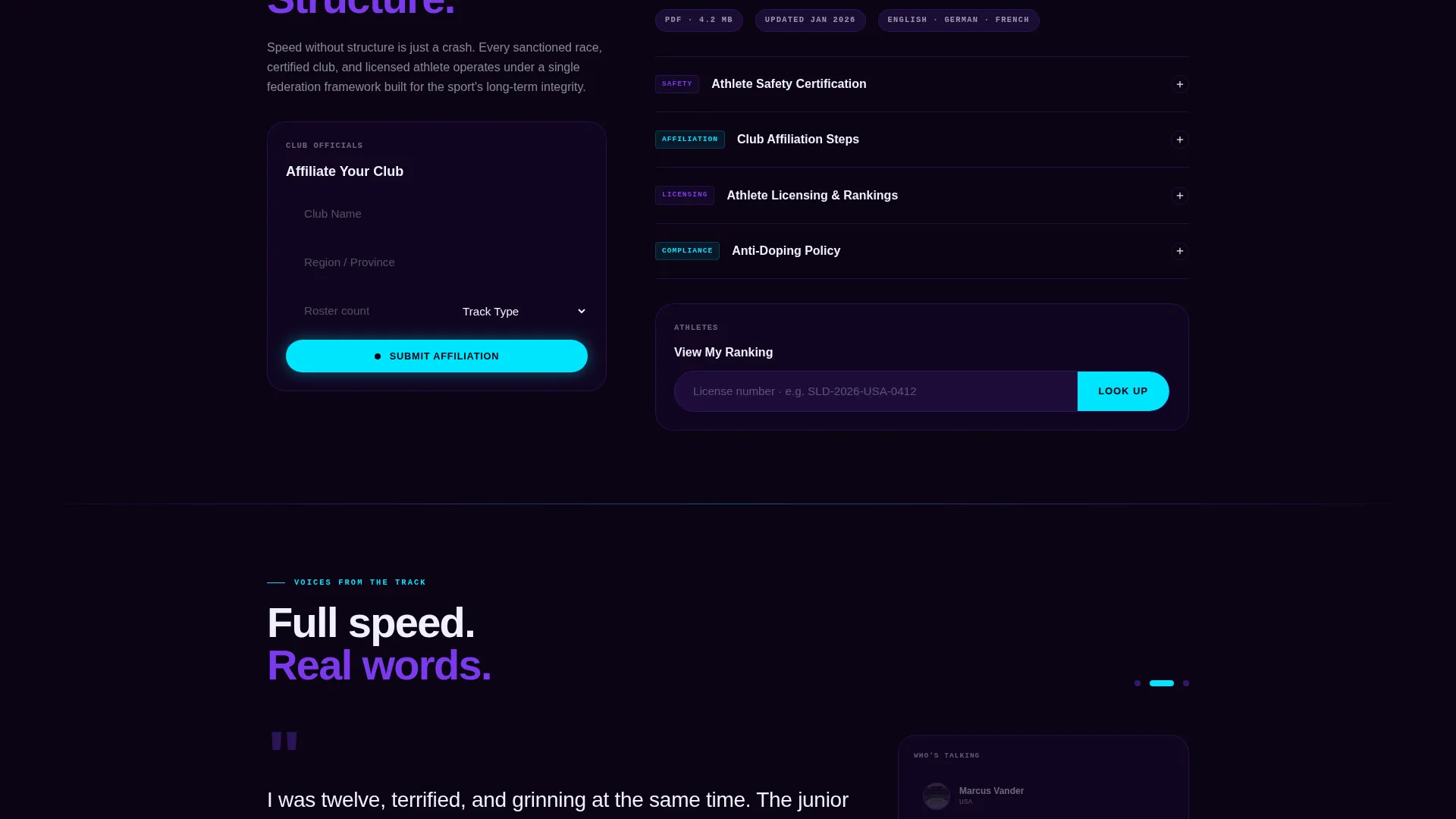Image resolution: width=1456 pixels, height=819 pixels.
Task: Click the LOOK UP button
Action: click(1123, 391)
